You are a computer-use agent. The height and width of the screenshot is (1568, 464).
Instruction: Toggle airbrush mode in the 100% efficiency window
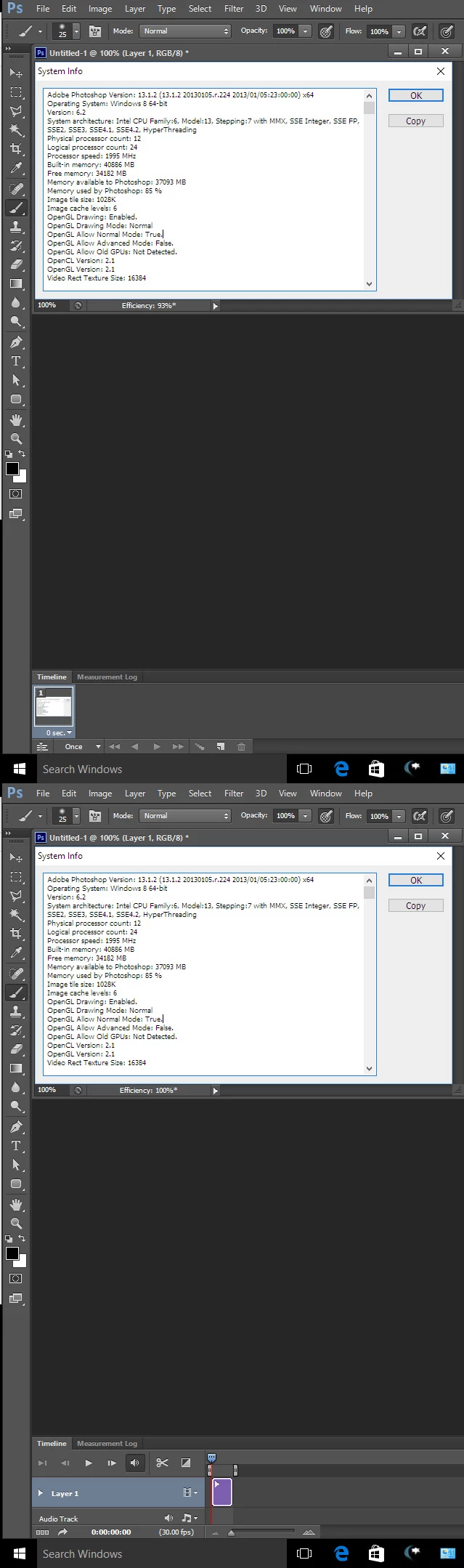point(419,816)
